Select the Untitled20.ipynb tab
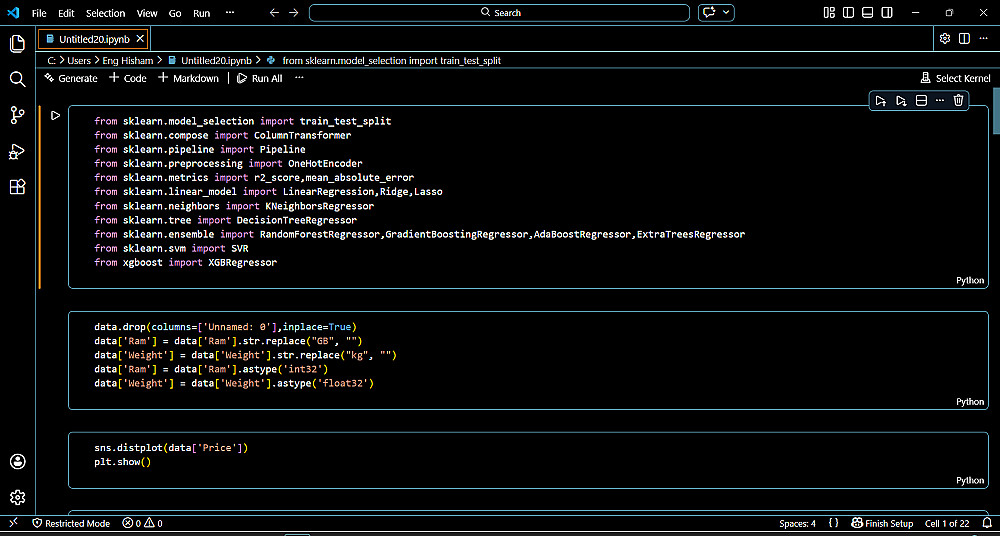Screen dimensions: 1000x536 coord(93,39)
